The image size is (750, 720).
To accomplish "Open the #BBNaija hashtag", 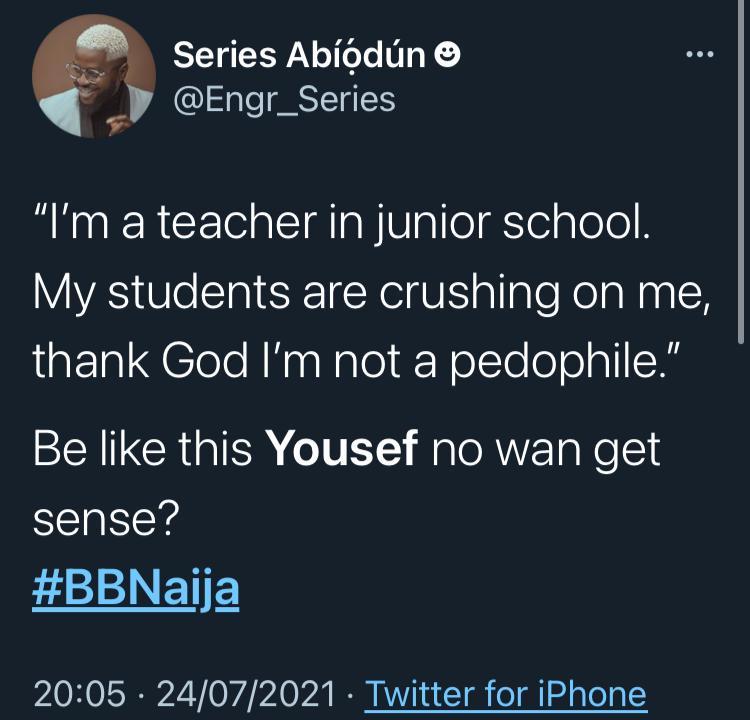I will [x=136, y=589].
